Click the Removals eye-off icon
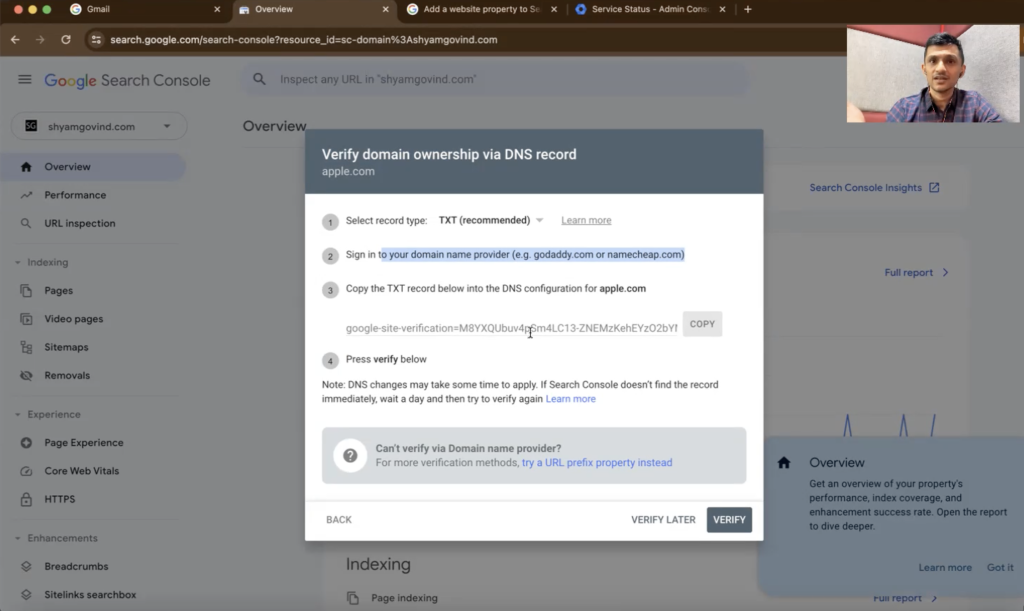Screen dimensions: 1024x611 tap(26, 375)
